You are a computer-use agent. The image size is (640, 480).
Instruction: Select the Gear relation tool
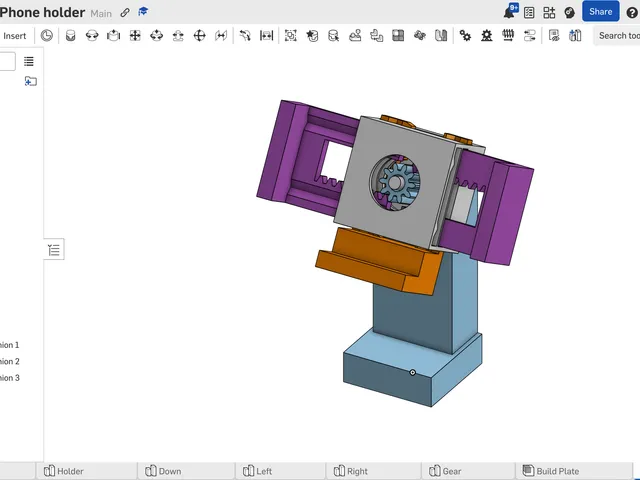(x=465, y=36)
